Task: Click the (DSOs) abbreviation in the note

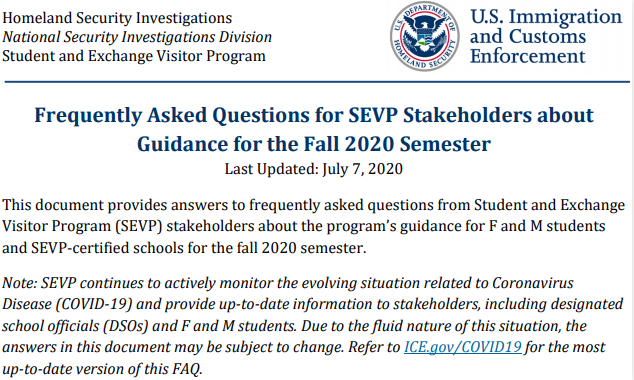Action: (126, 326)
